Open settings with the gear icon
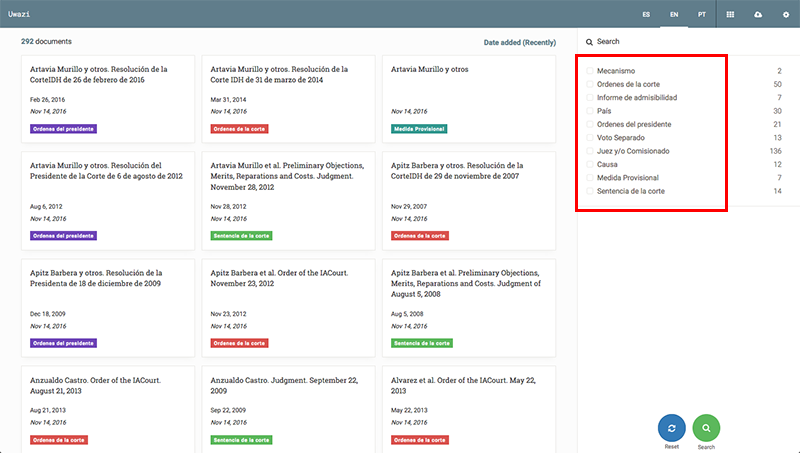The height and width of the screenshot is (453, 800). [x=785, y=15]
